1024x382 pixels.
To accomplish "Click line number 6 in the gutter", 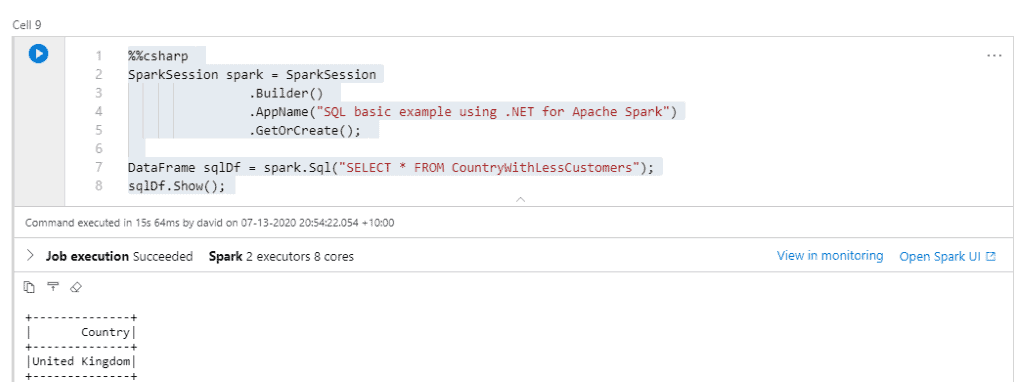I will 99,148.
